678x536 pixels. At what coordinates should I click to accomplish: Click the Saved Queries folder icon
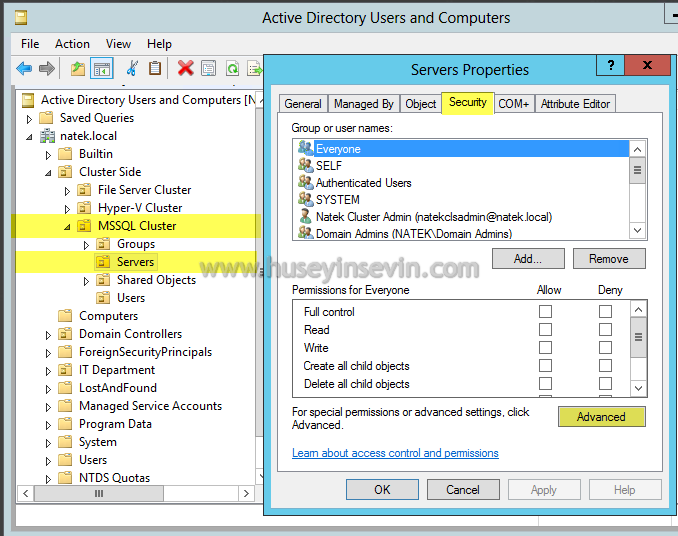coord(46,118)
